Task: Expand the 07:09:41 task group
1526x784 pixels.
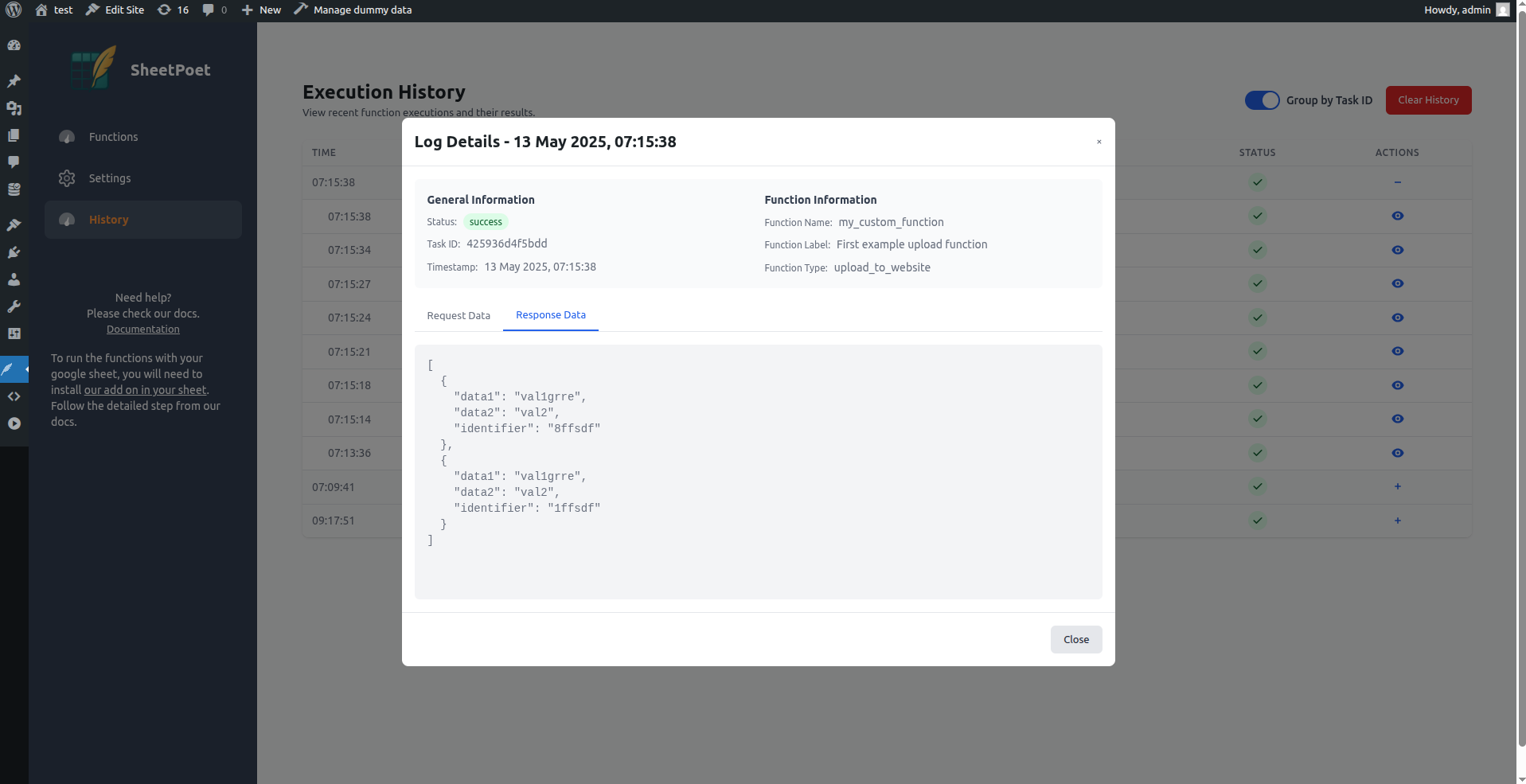Action: click(1397, 486)
